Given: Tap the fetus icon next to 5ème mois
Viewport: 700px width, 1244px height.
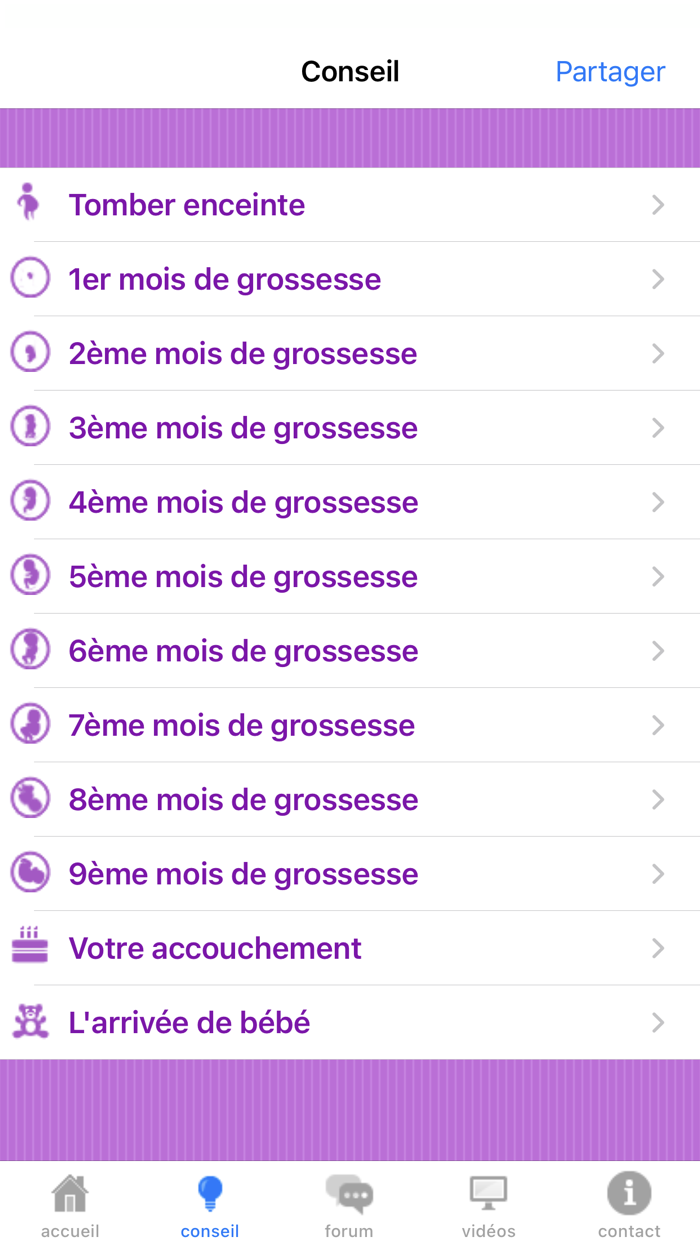Looking at the screenshot, I should (30, 576).
